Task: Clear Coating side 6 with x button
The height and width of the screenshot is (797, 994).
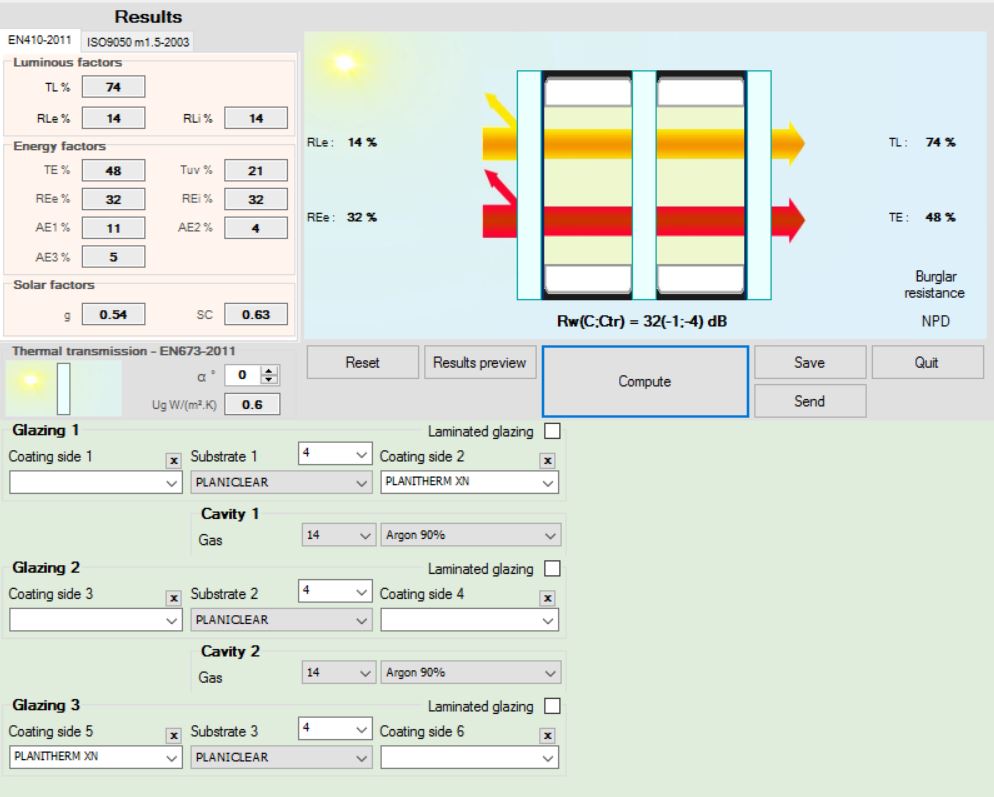Action: click(547, 735)
